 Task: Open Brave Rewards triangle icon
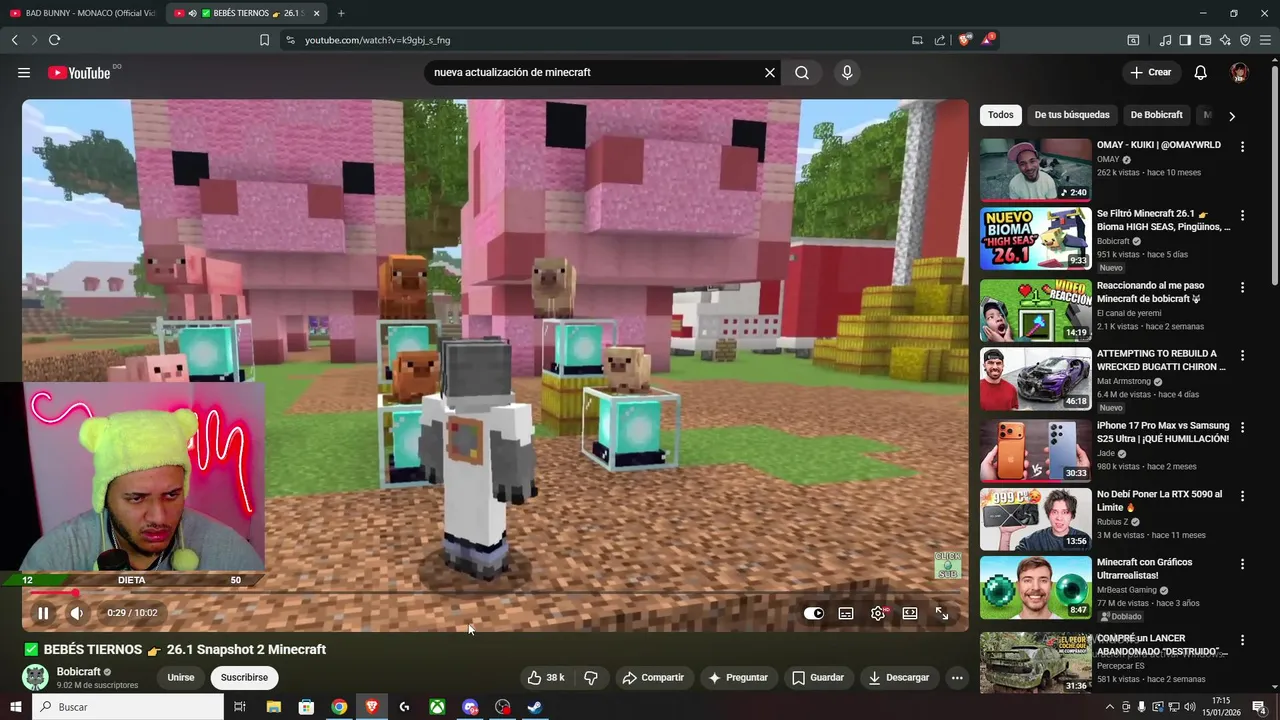(988, 40)
